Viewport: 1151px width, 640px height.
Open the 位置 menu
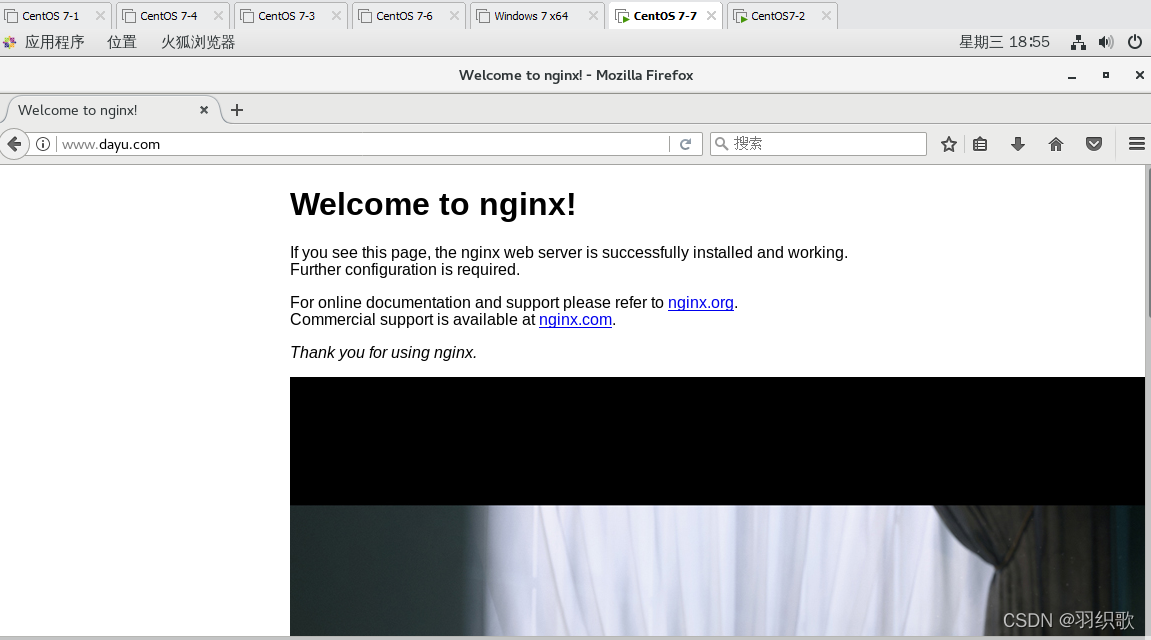[x=122, y=43]
